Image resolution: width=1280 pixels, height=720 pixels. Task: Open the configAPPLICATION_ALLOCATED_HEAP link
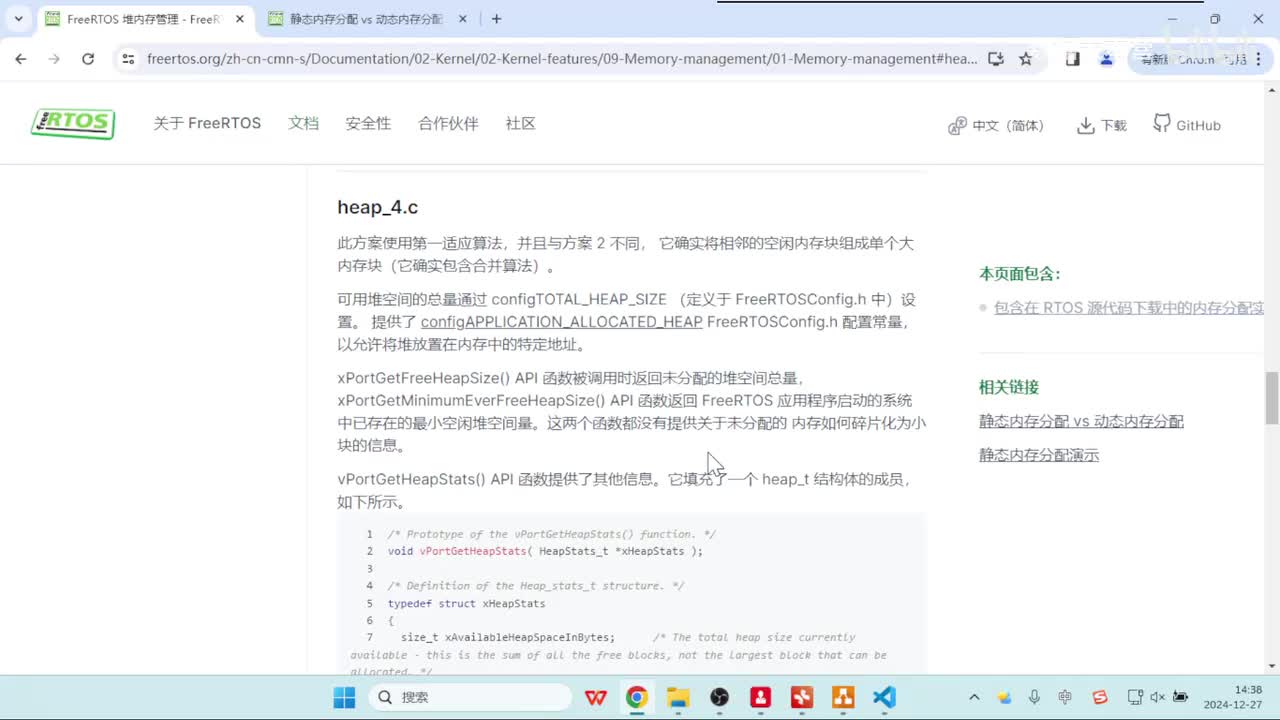point(561,322)
